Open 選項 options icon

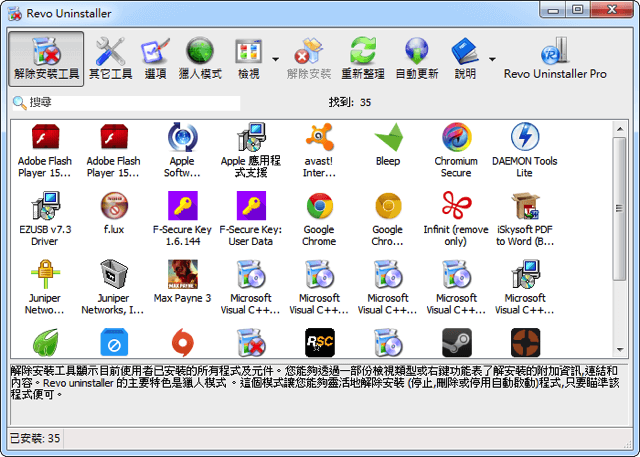[x=156, y=59]
